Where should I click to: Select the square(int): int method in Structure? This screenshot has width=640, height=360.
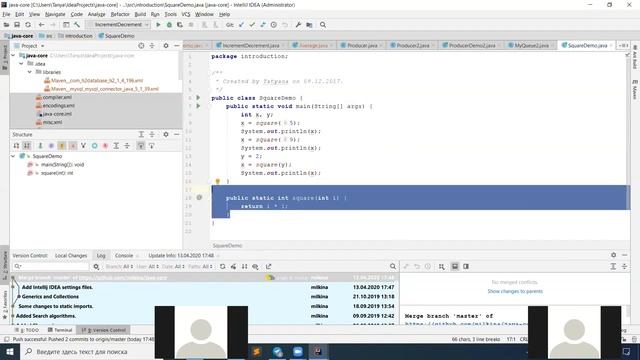pos(57,173)
